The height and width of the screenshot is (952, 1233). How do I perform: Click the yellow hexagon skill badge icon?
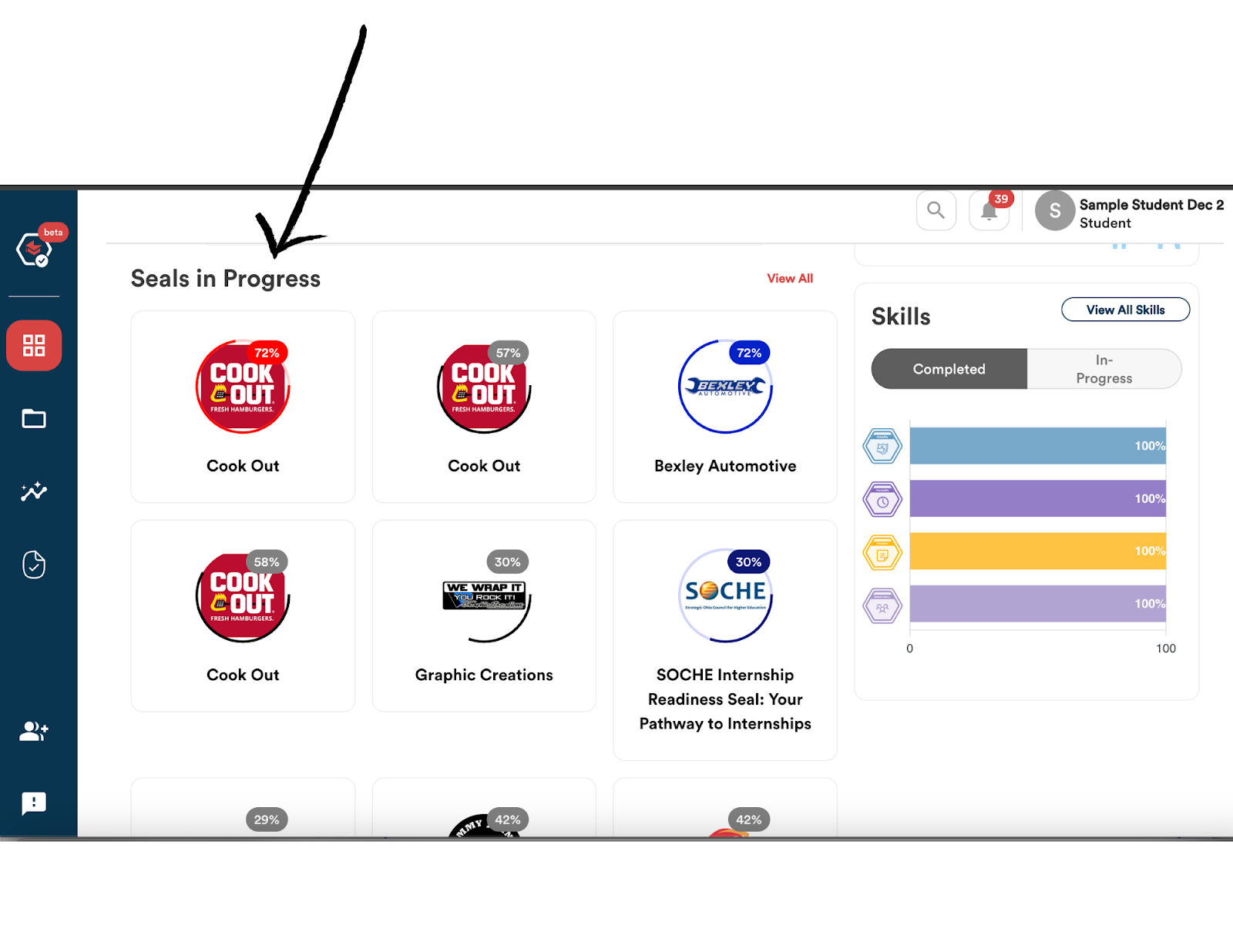tap(882, 553)
